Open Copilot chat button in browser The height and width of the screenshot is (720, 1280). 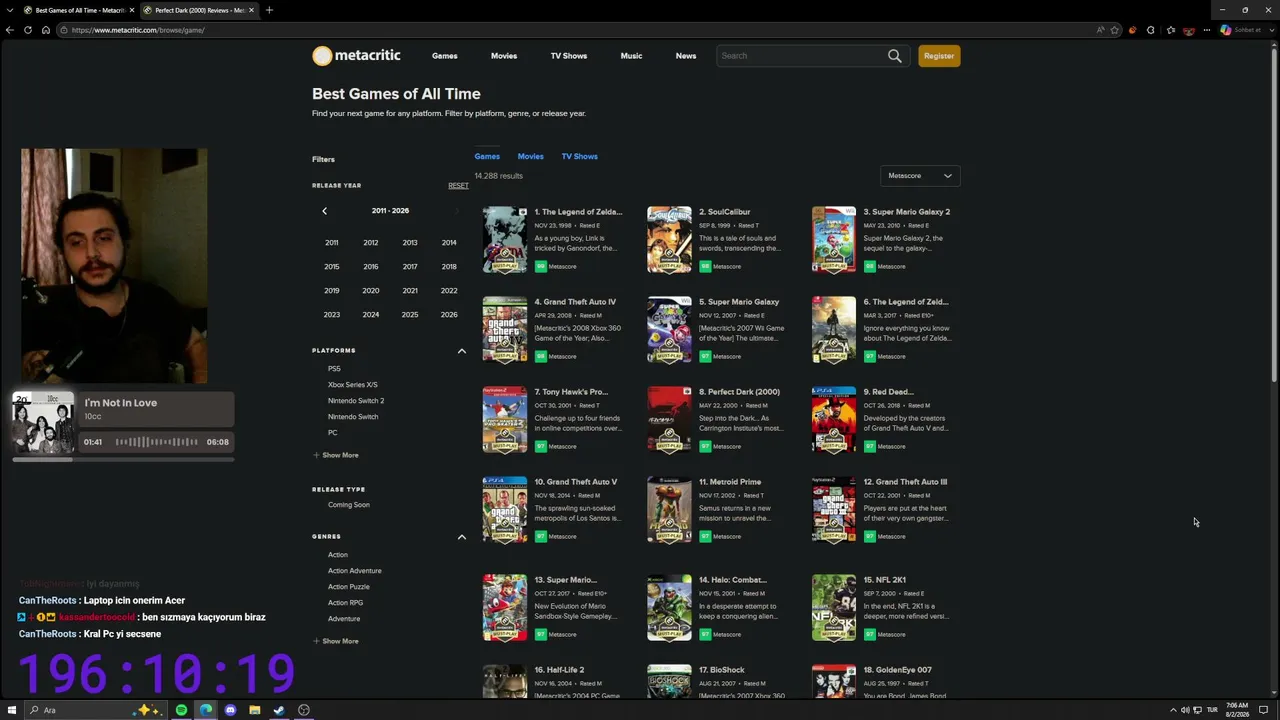1241,30
